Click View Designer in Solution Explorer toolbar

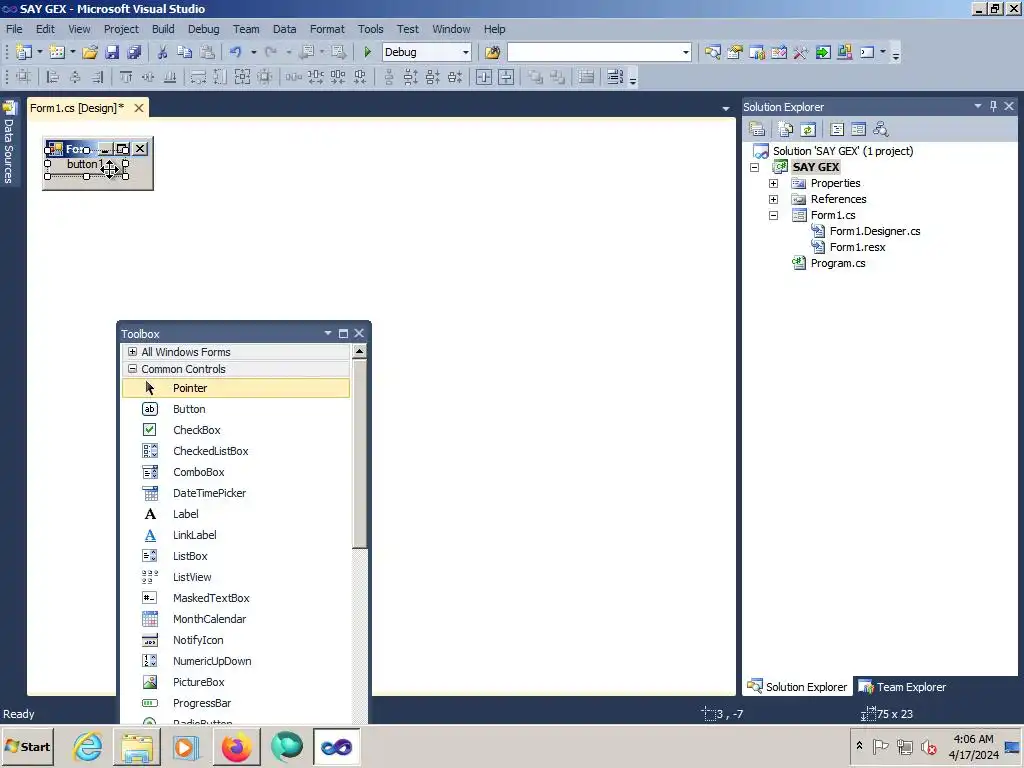click(859, 129)
